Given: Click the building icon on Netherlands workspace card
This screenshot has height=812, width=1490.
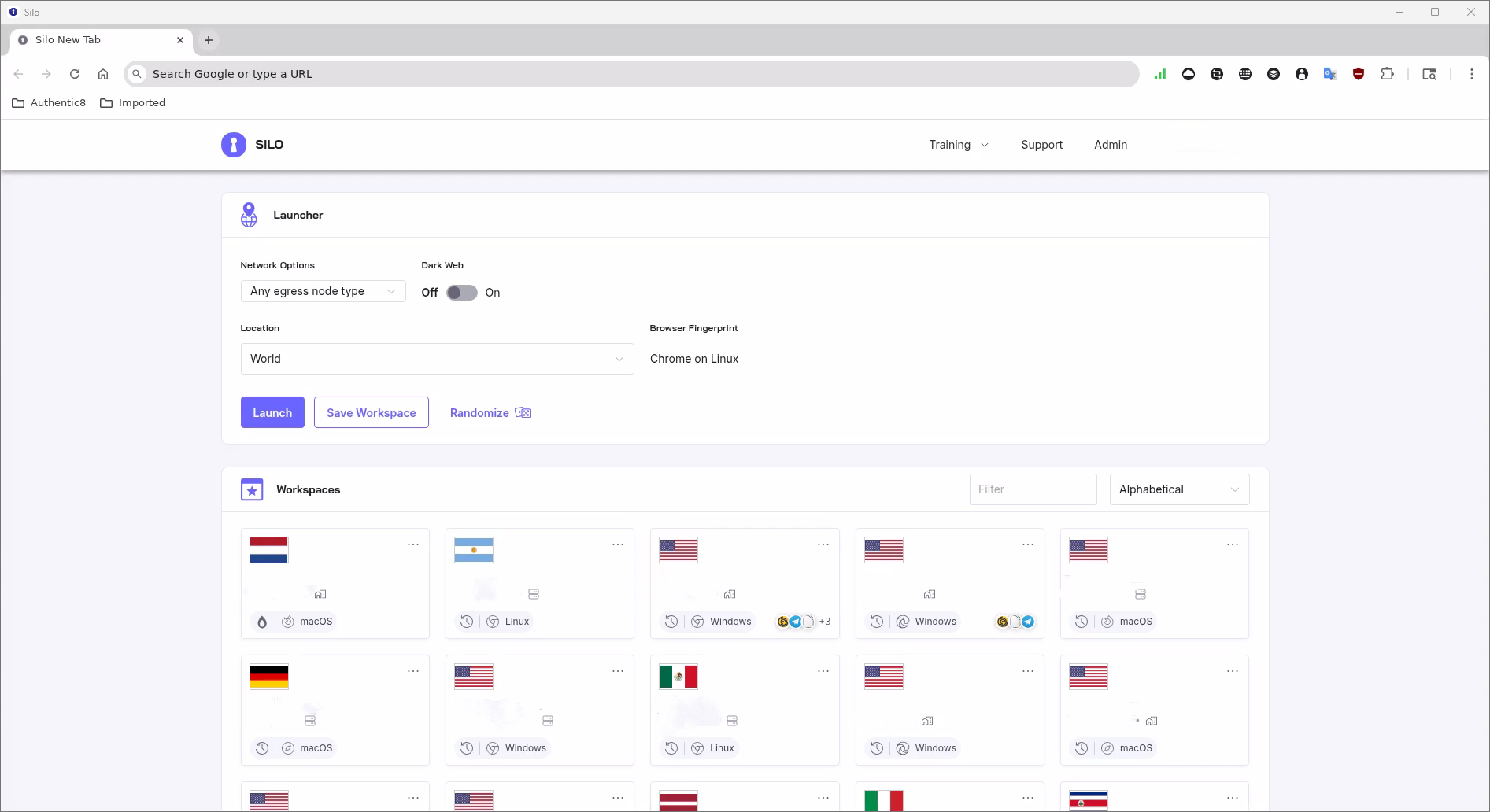Looking at the screenshot, I should coord(320,594).
